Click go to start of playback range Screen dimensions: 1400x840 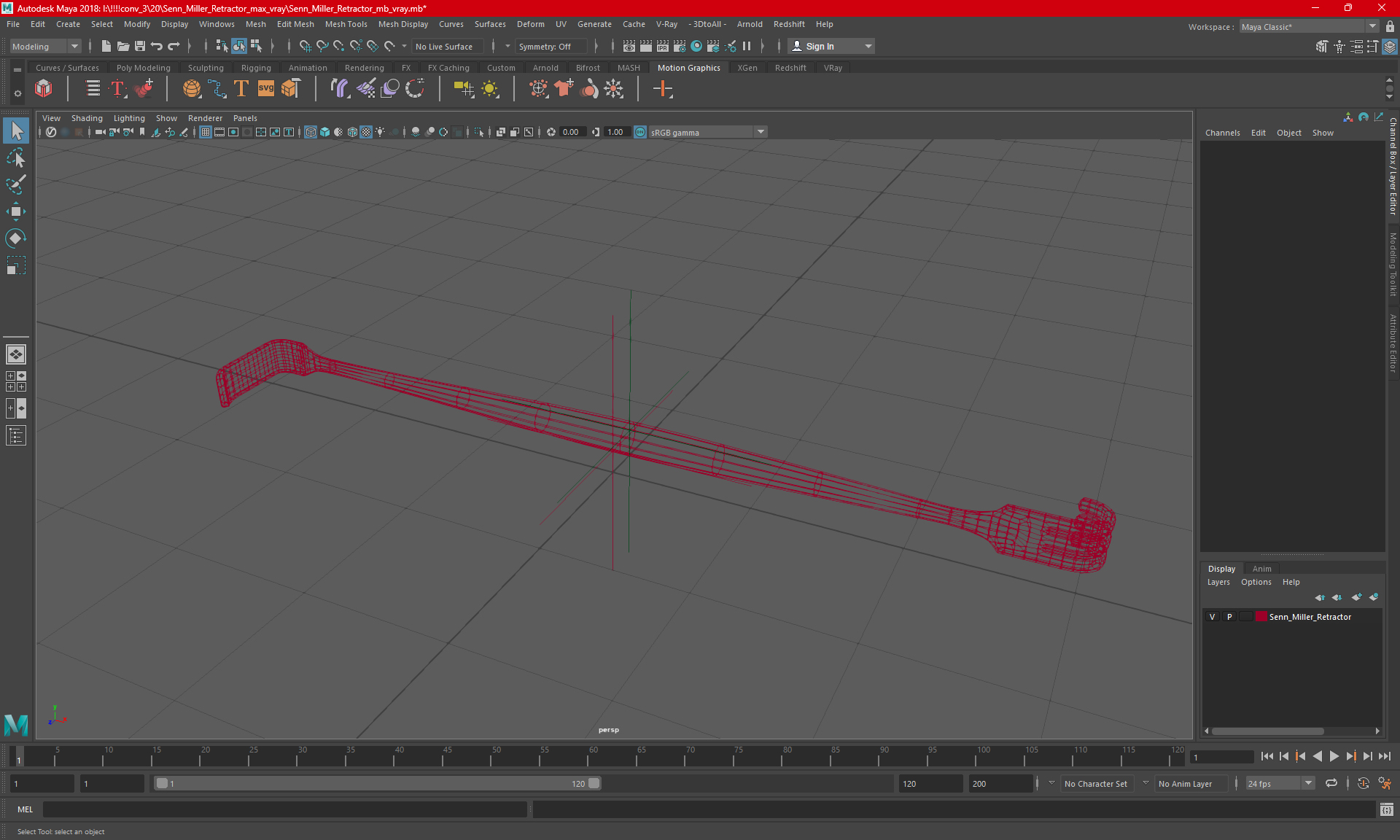[x=1267, y=757]
